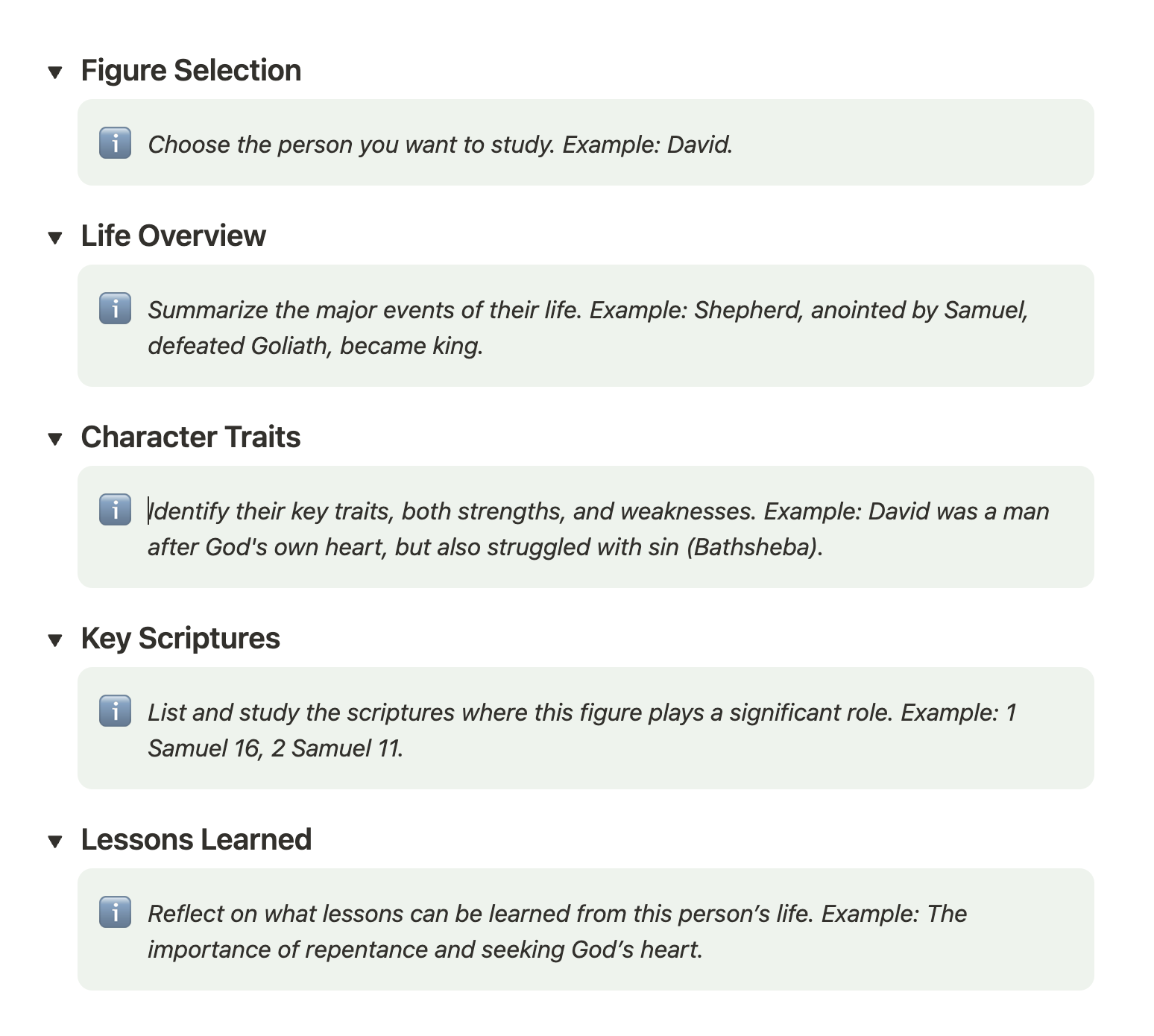This screenshot has height=1036, width=1154.
Task: Click info icon in Key Scriptures callout
Action: (x=115, y=711)
